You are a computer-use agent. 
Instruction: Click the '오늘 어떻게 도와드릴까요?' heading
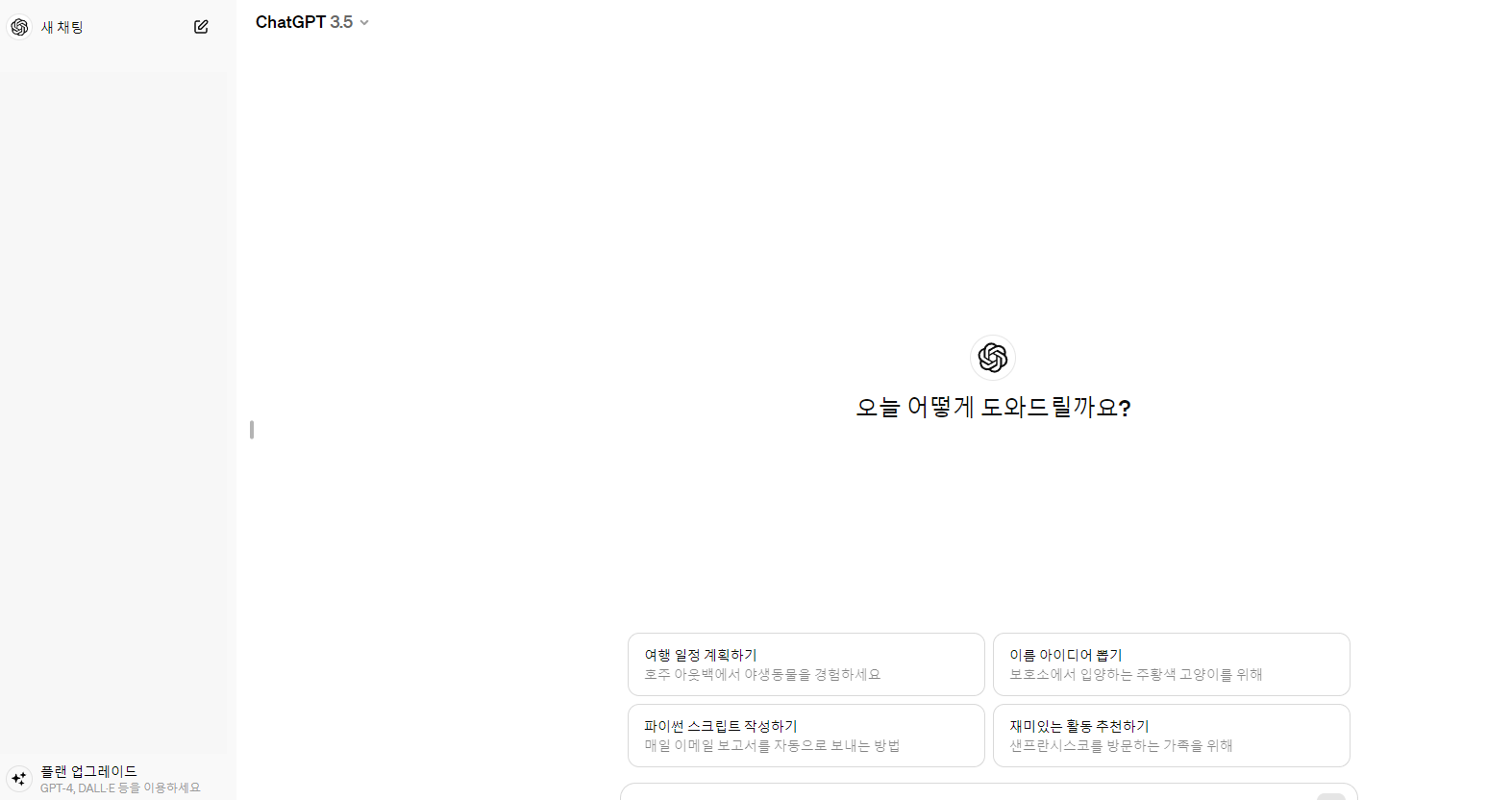pos(993,408)
